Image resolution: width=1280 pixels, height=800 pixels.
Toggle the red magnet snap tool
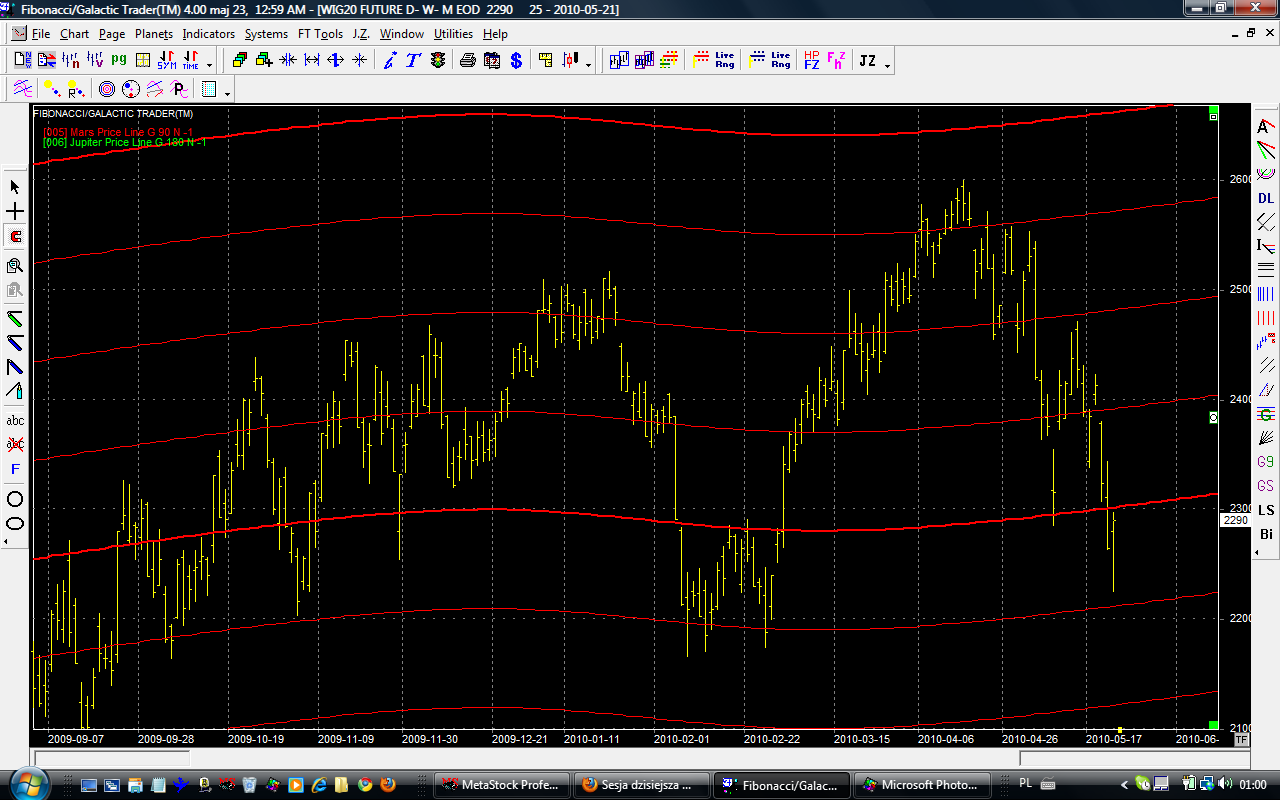point(15,237)
